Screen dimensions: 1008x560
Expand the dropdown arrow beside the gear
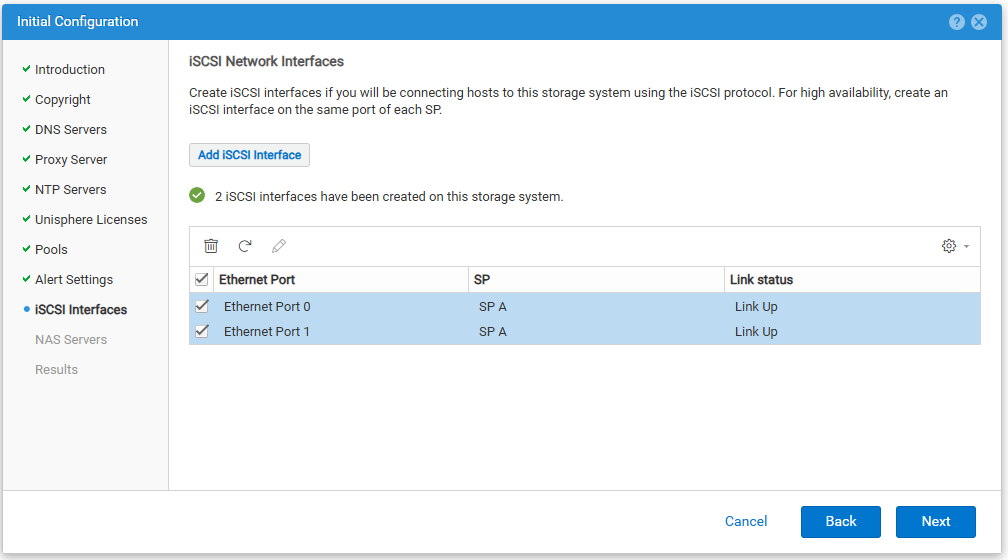tap(966, 246)
